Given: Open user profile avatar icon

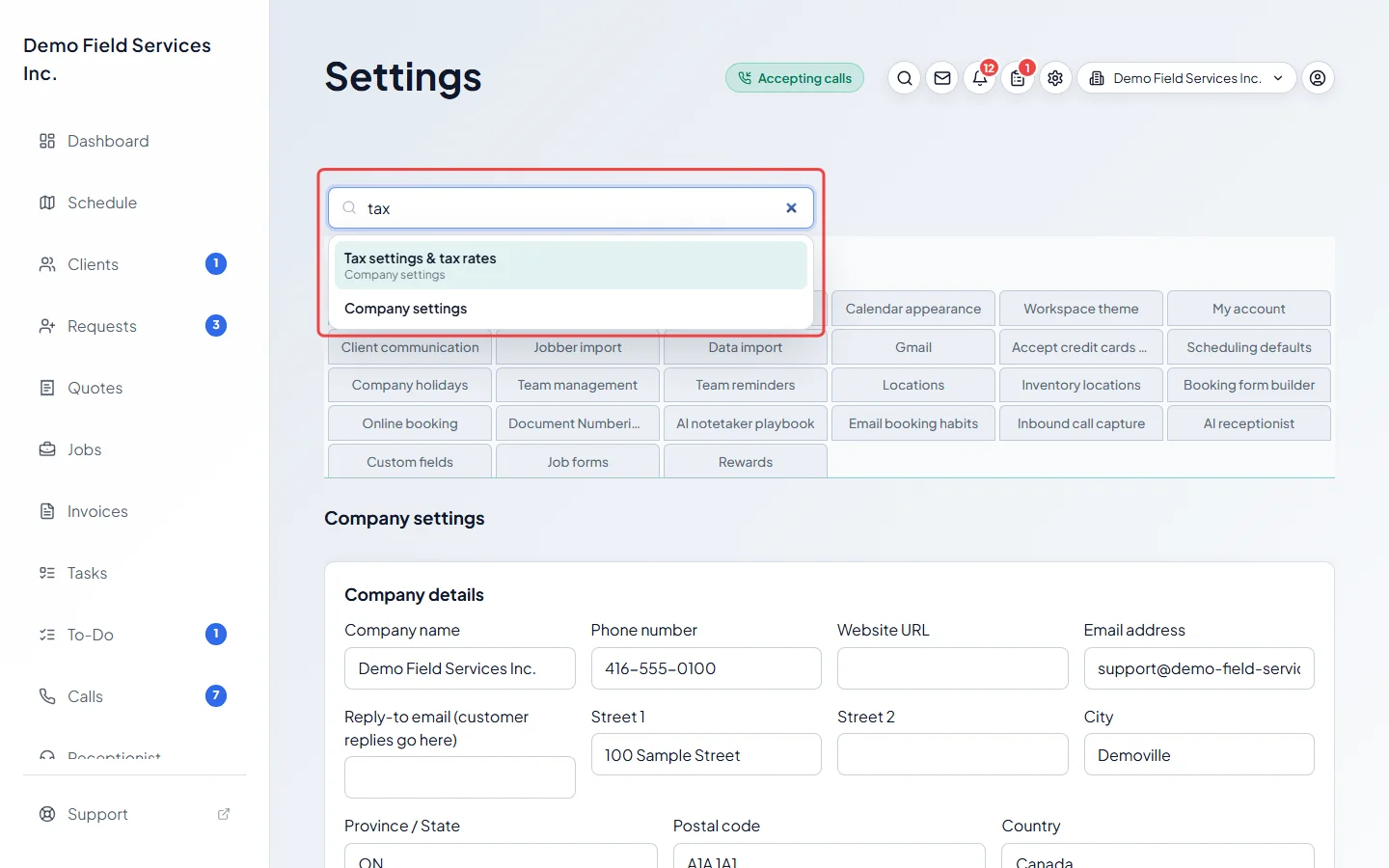Looking at the screenshot, I should pyautogui.click(x=1318, y=78).
